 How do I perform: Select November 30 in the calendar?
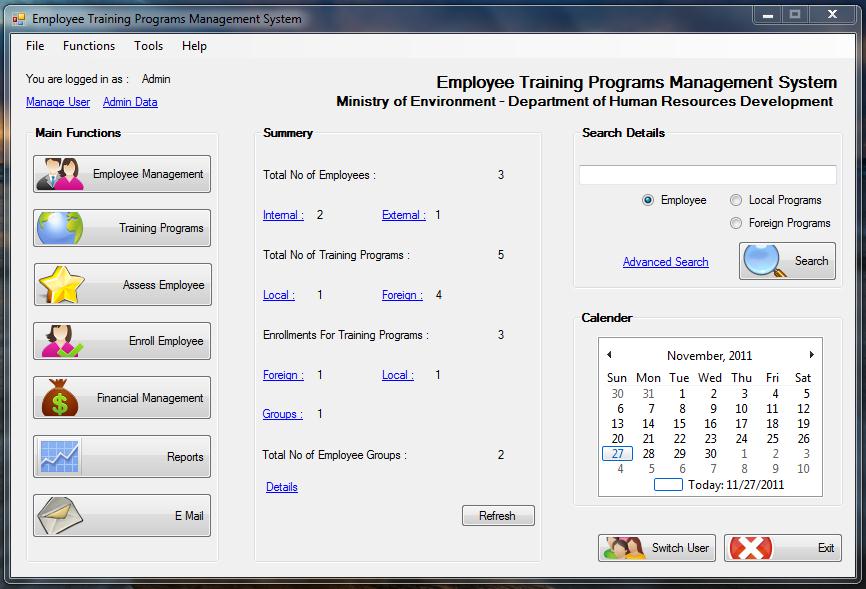click(x=710, y=454)
